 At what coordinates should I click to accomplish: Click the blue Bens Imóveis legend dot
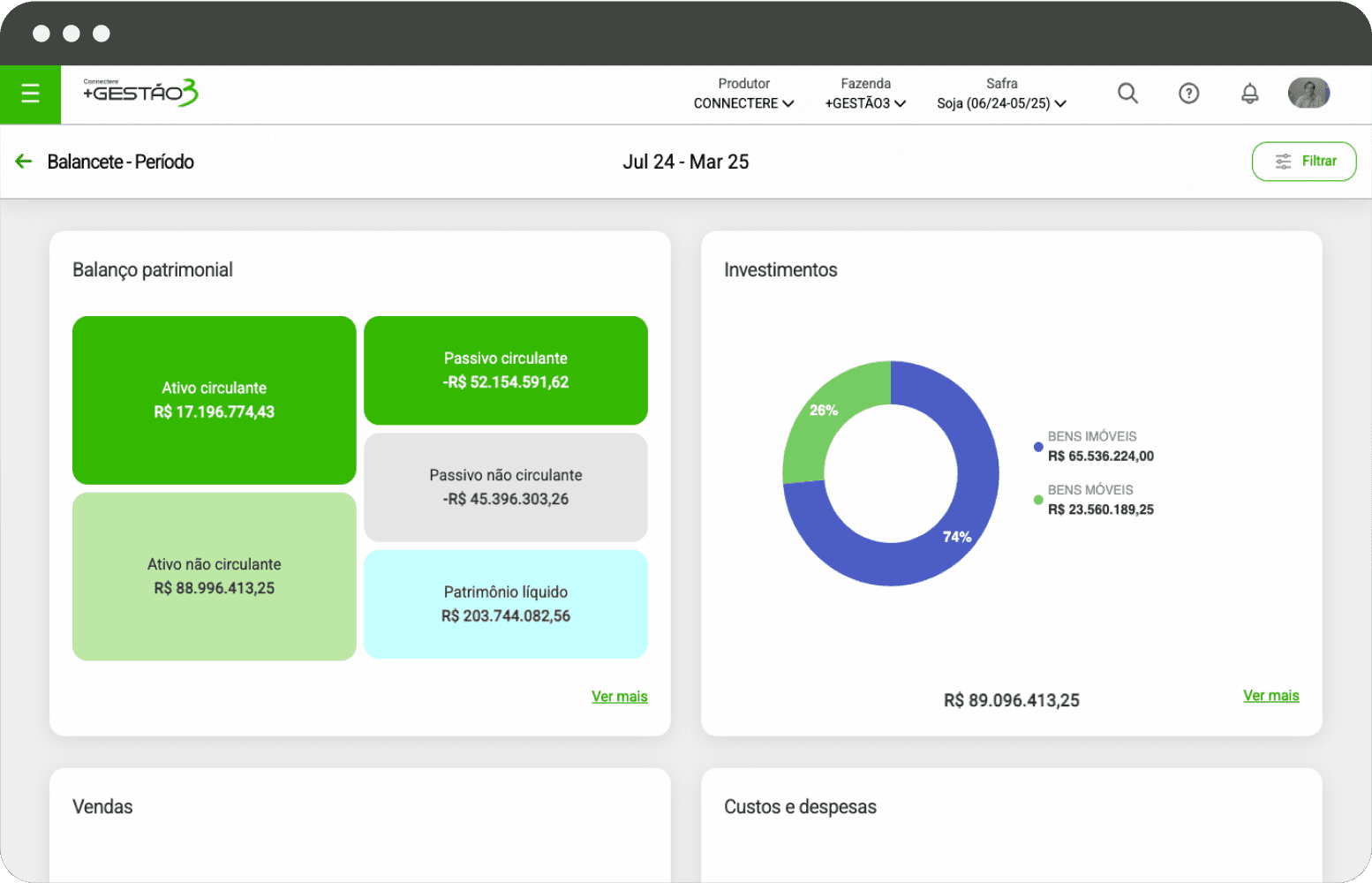tap(1038, 447)
